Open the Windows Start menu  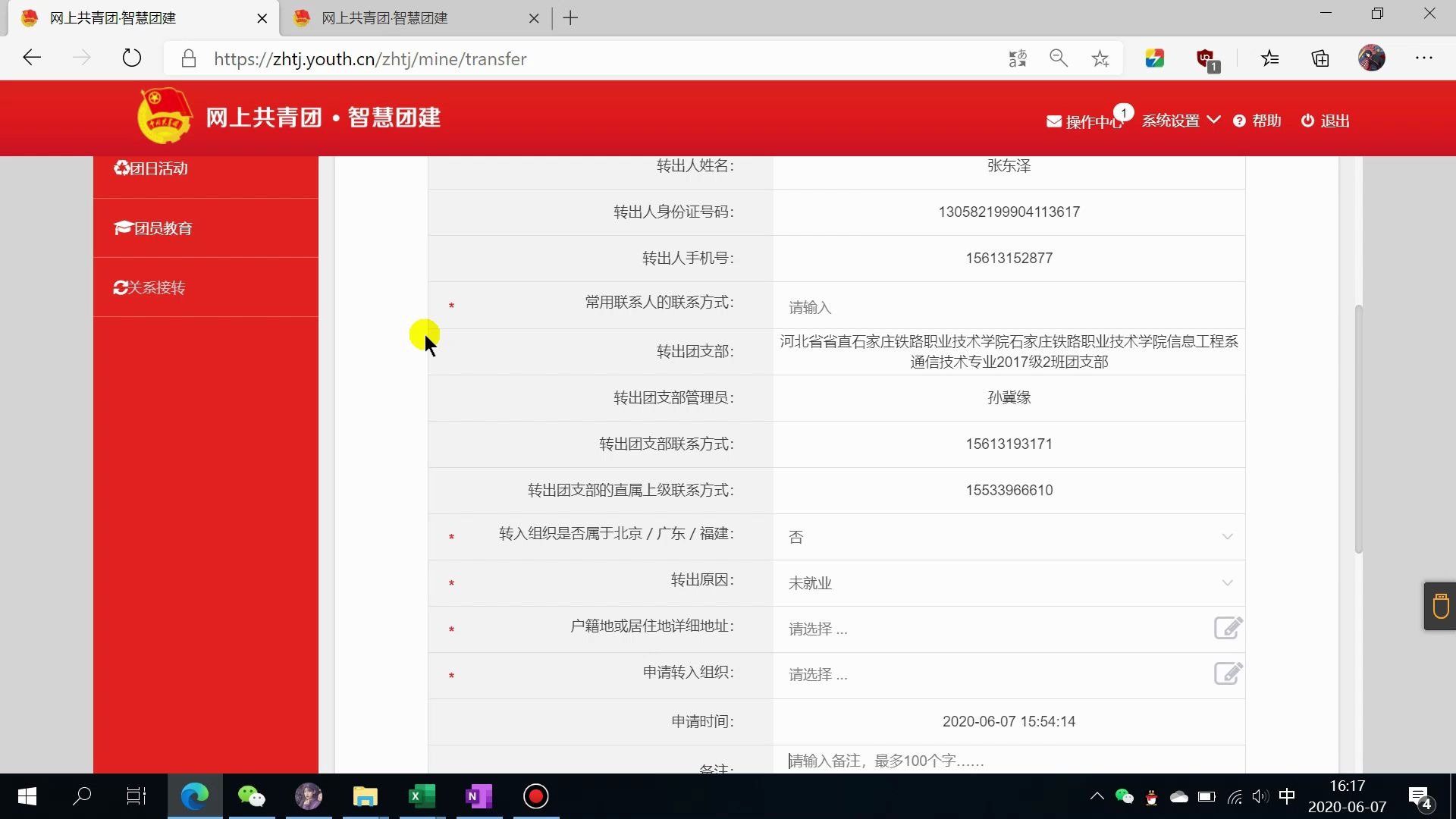tap(27, 796)
